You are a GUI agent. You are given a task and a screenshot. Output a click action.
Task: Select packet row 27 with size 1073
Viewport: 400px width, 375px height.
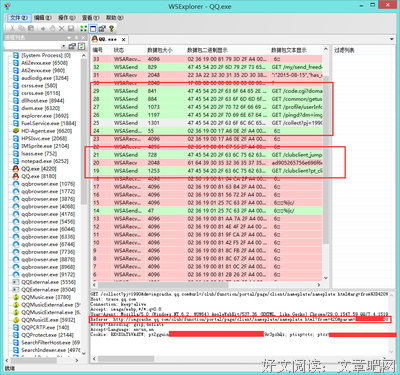pyautogui.click(x=207, y=107)
